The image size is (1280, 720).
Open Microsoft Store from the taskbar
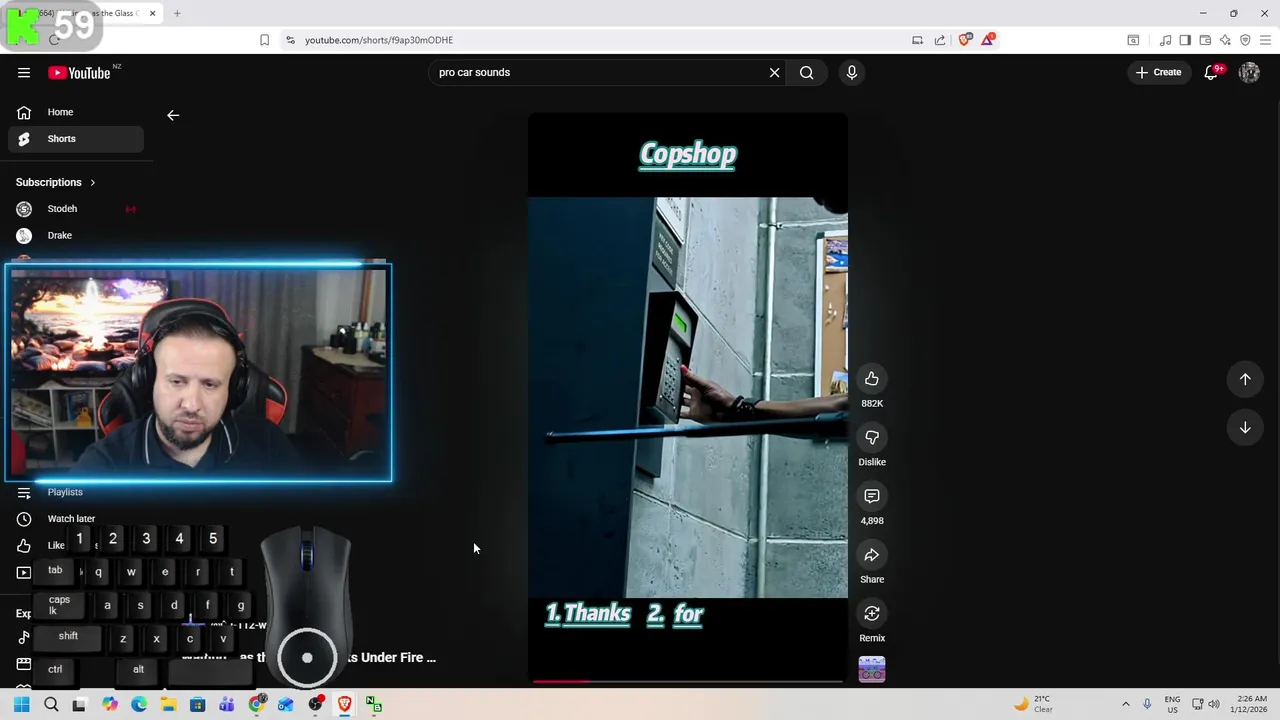click(198, 704)
